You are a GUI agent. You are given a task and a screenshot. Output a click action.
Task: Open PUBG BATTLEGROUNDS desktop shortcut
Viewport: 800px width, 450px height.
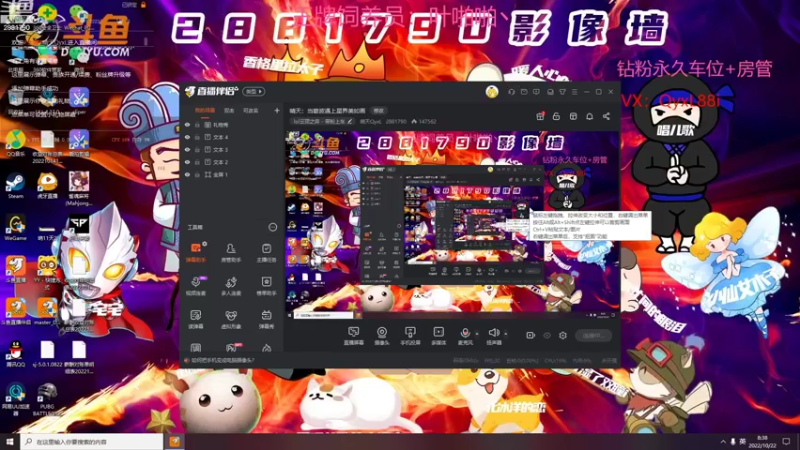coord(47,400)
